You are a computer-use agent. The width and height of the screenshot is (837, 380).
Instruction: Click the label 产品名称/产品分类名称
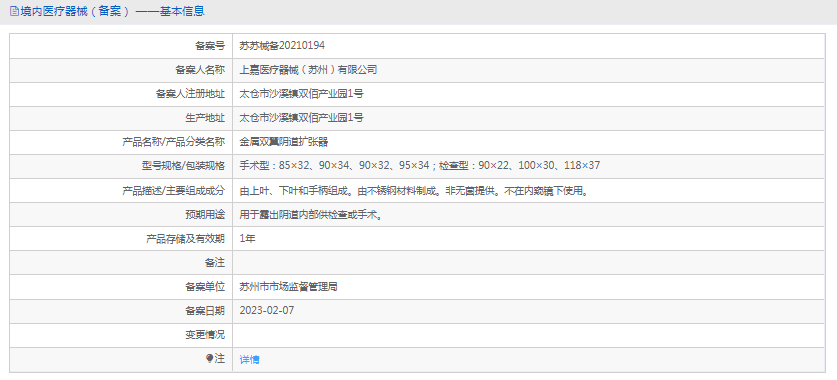173,142
